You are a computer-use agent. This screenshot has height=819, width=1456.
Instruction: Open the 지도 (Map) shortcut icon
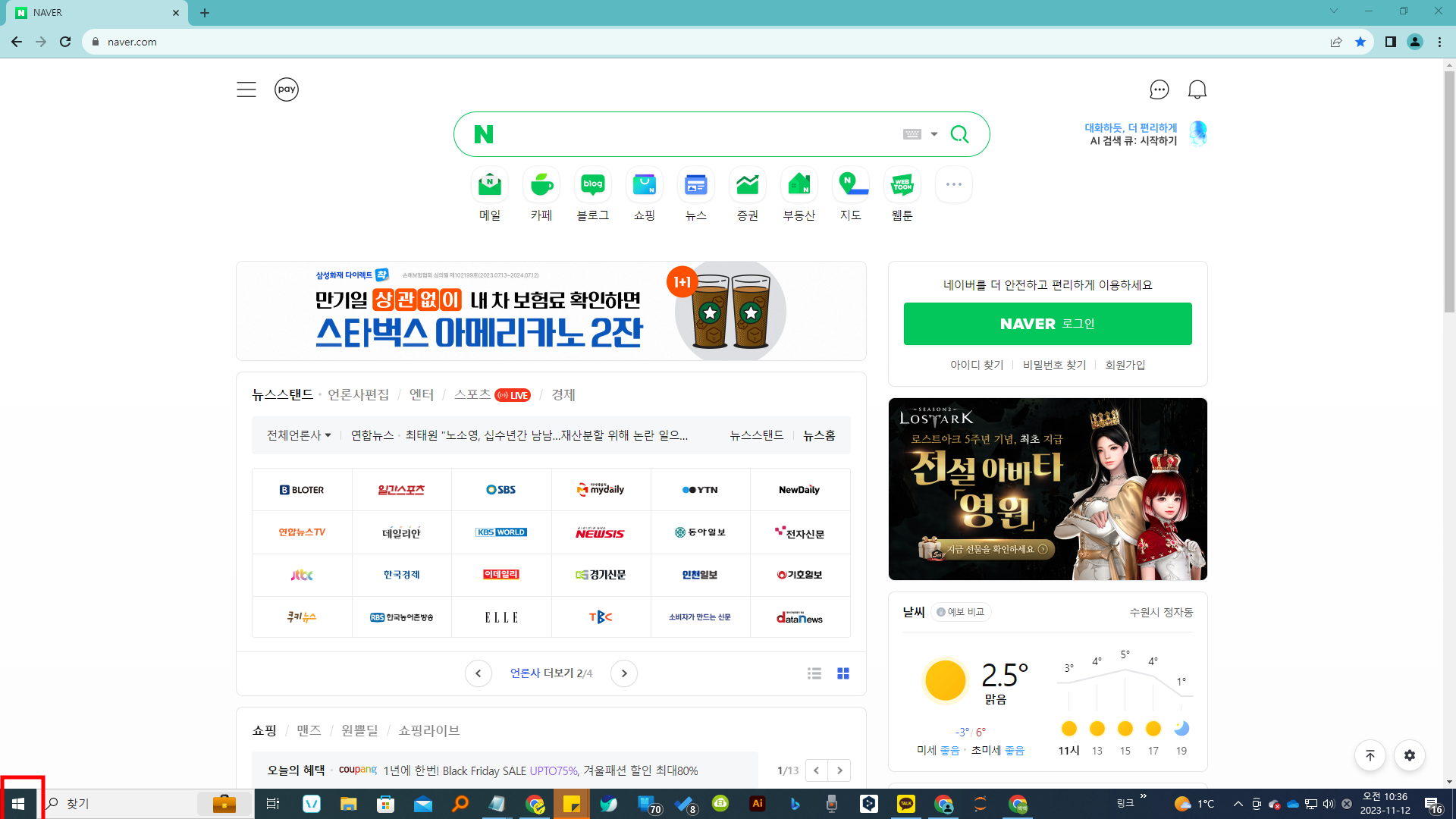point(850,184)
